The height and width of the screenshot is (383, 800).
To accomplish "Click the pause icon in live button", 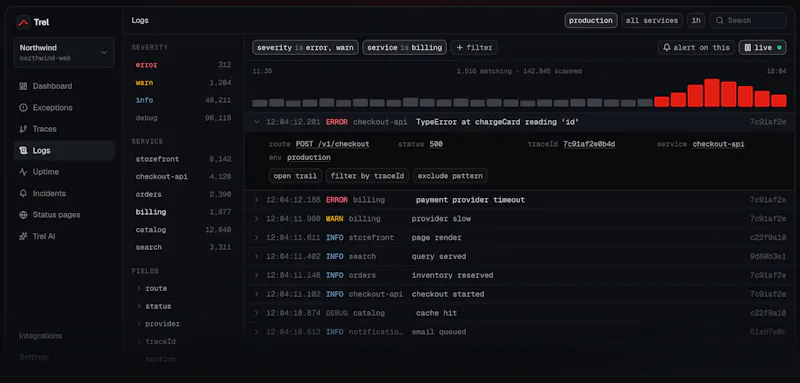I will (747, 47).
